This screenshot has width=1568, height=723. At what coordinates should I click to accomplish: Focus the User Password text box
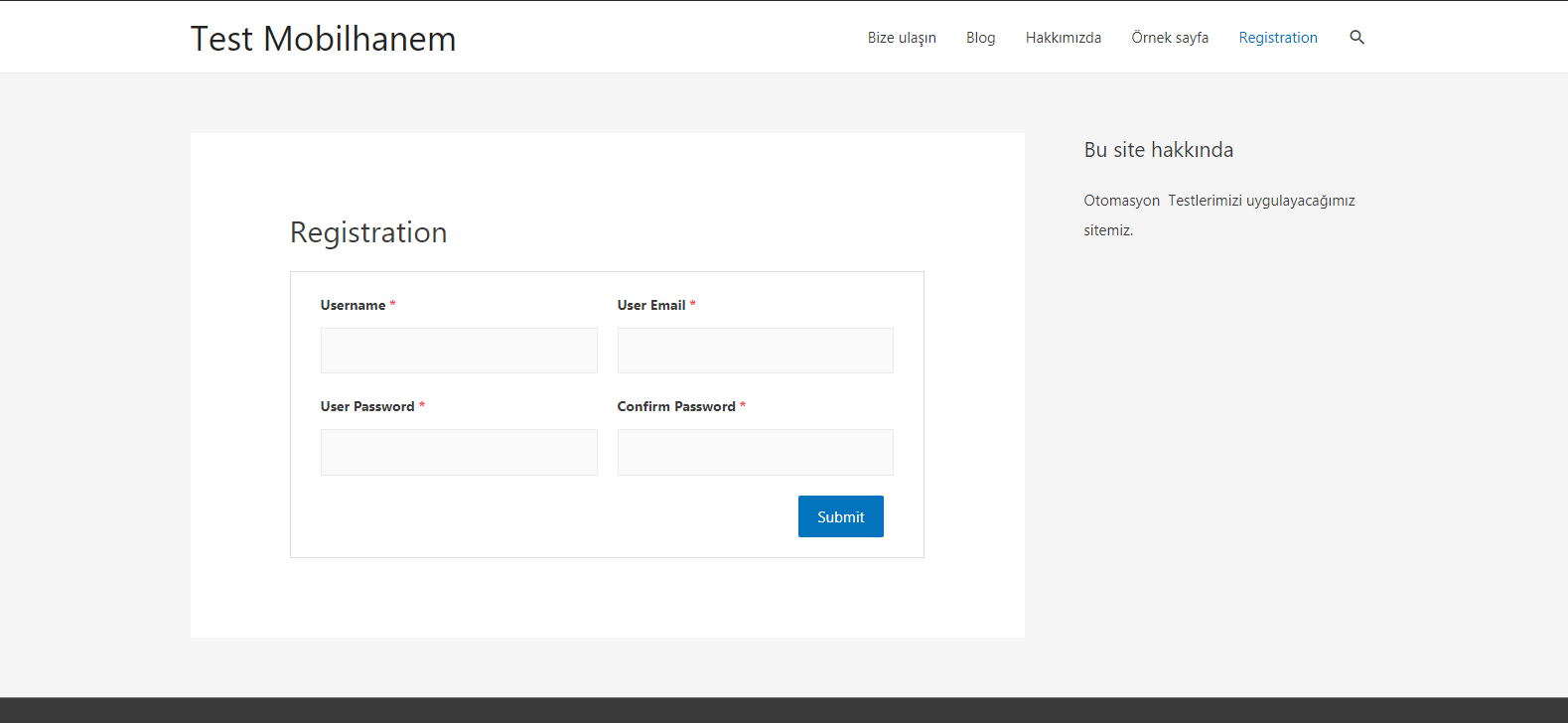(x=459, y=452)
